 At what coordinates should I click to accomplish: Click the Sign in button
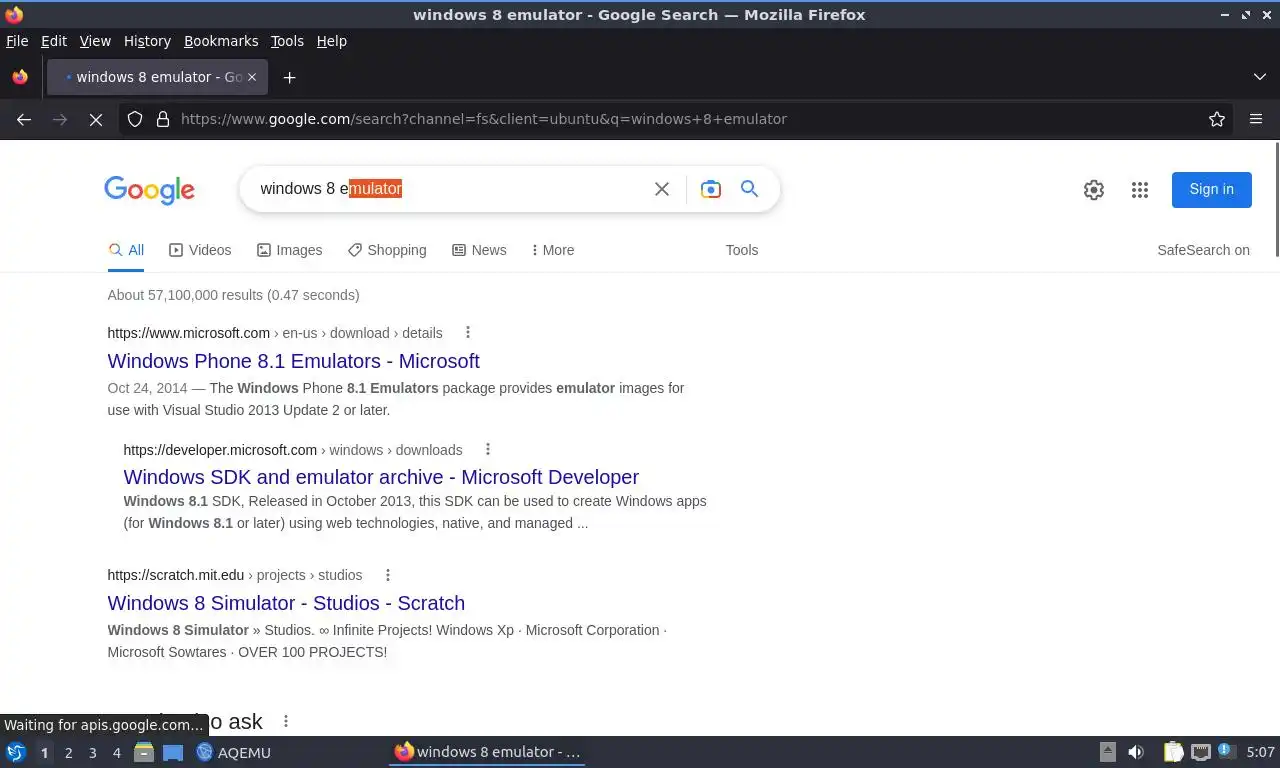point(1212,190)
